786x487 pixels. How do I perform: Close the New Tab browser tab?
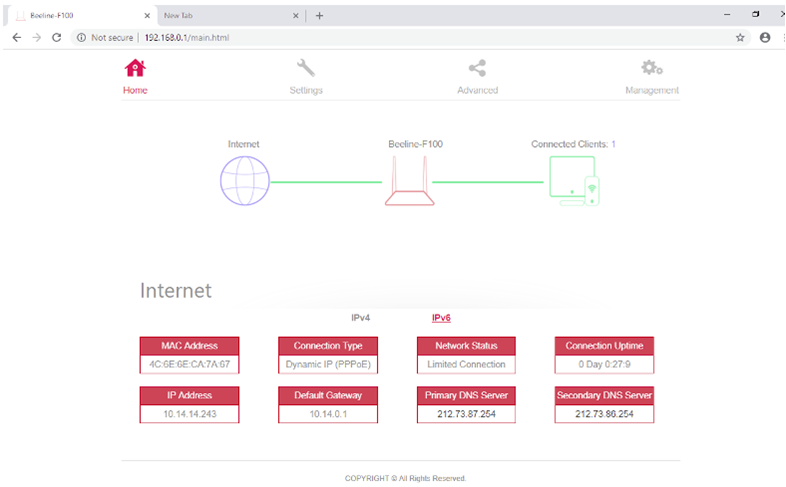pos(296,15)
